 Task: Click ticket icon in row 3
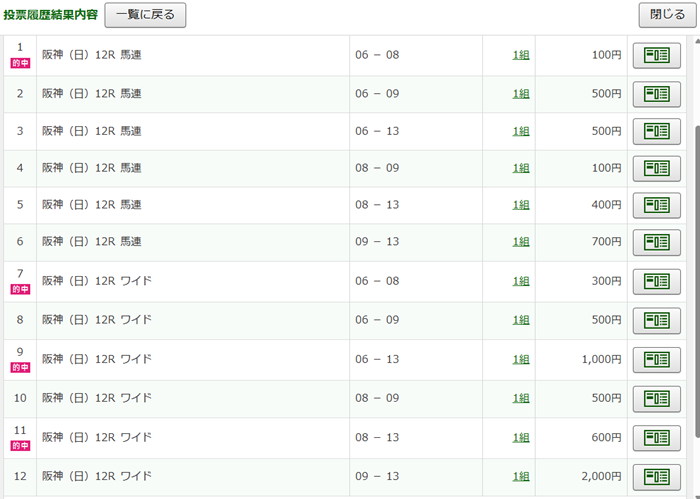tap(656, 131)
